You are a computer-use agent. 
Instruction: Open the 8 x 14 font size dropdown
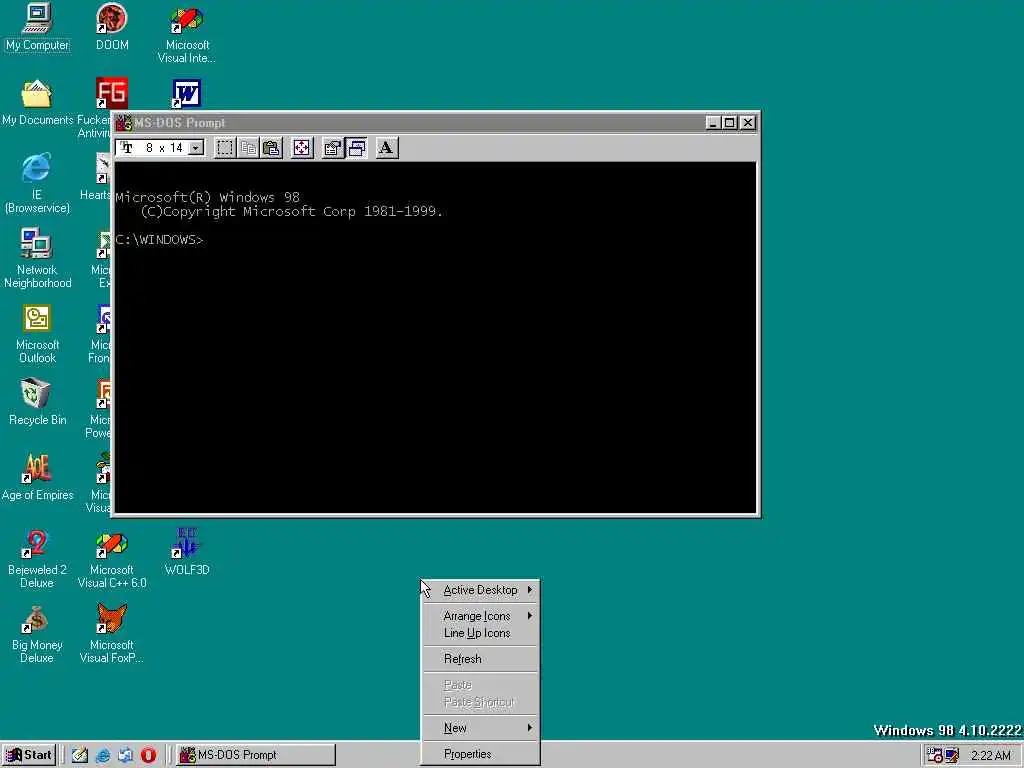tap(196, 148)
